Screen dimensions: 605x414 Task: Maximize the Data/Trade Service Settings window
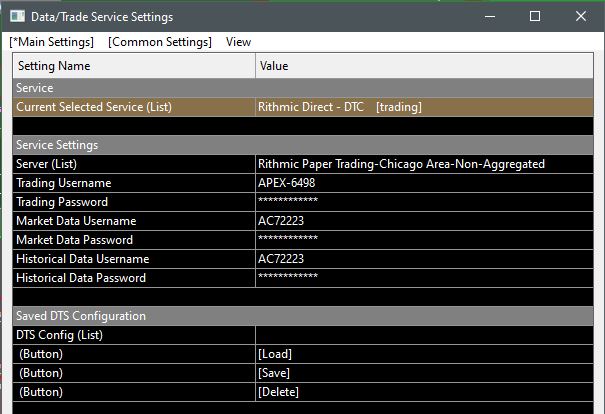(x=535, y=16)
